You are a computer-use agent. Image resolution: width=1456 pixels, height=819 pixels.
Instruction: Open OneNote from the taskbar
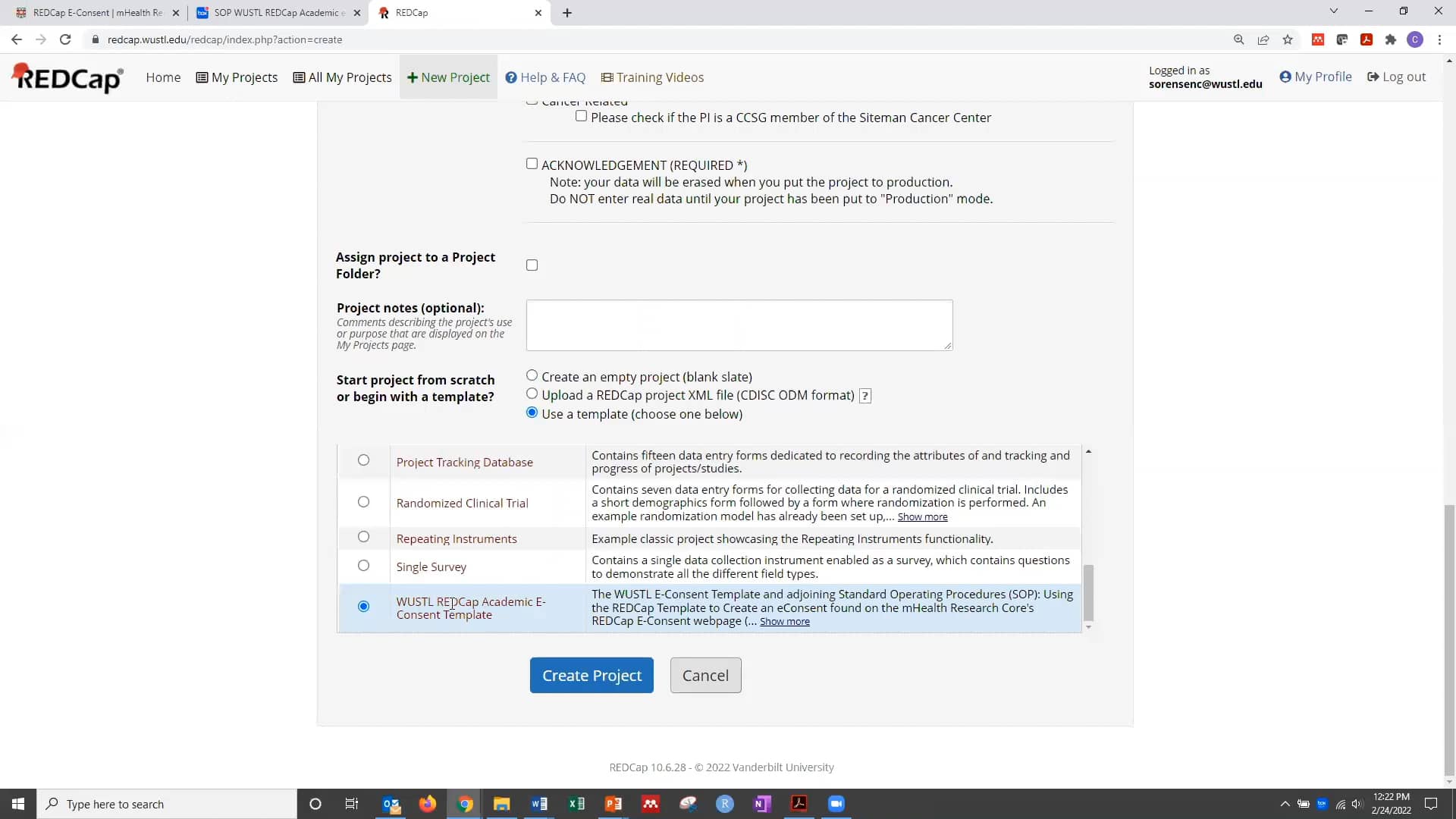coord(762,804)
